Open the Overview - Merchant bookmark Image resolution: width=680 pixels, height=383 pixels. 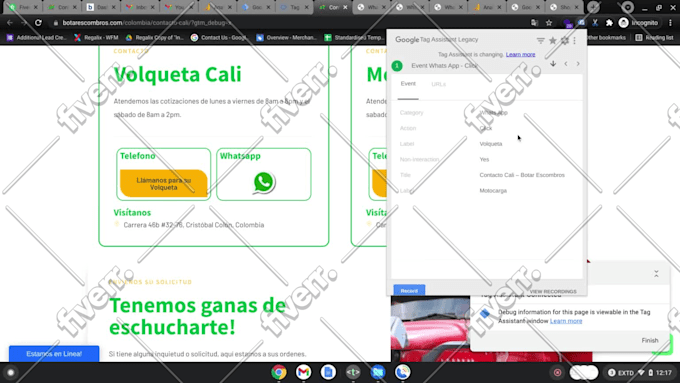[286, 38]
